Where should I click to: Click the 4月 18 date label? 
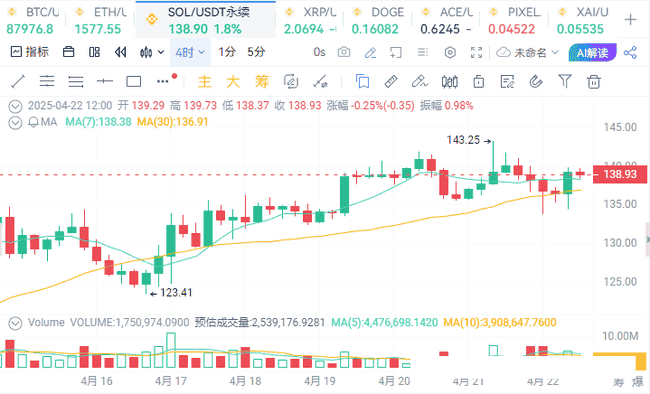245,381
